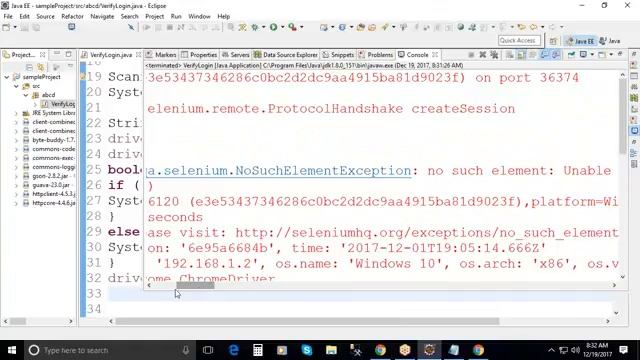This screenshot has height=360, width=640.
Task: Click the Open Web Browser globe icon
Action: (x=460, y=27)
